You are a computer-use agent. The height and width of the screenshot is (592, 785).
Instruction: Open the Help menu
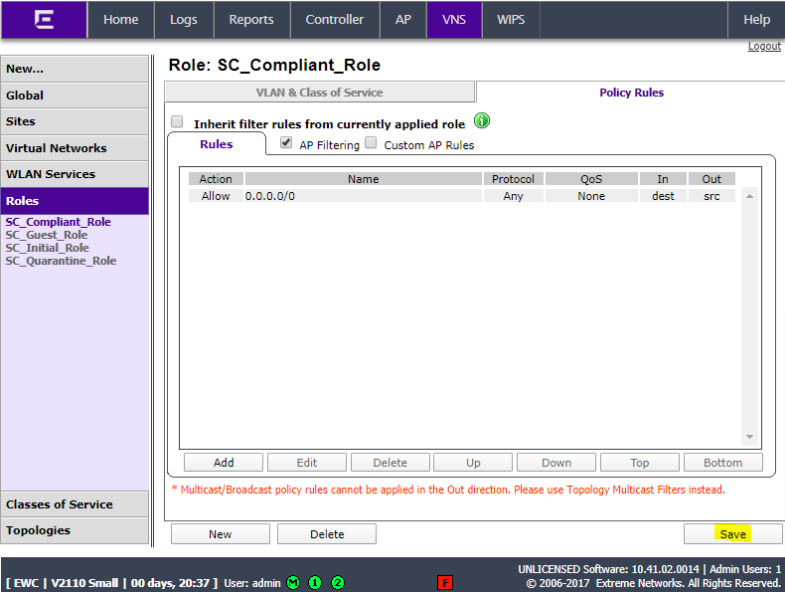756,20
